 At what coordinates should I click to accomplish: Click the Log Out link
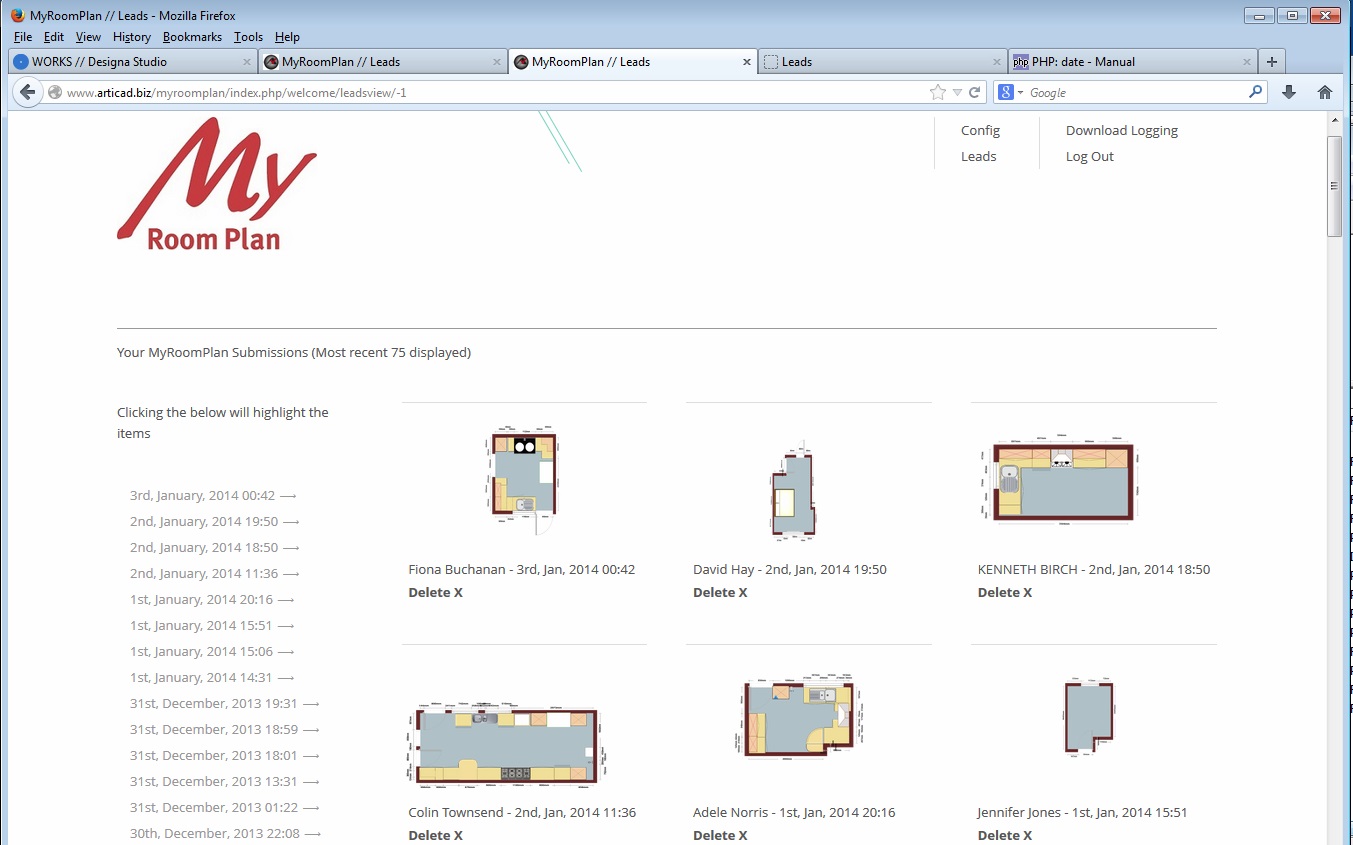1089,156
